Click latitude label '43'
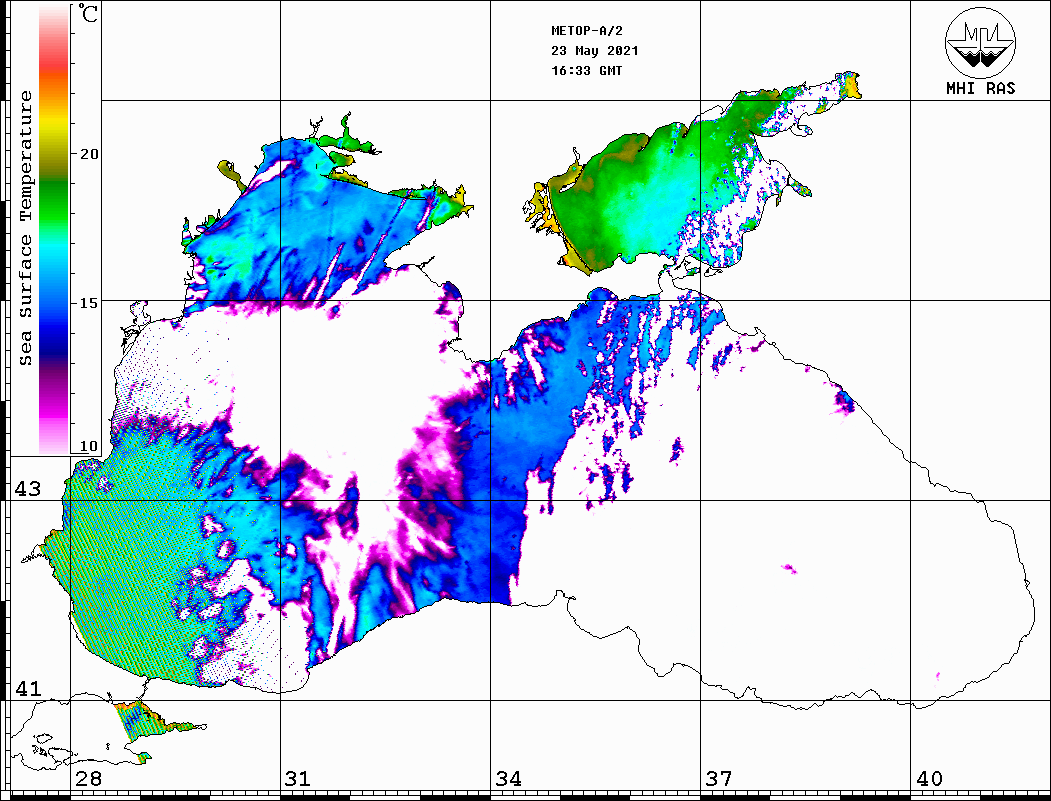This screenshot has width=1051, height=801. coord(28,489)
